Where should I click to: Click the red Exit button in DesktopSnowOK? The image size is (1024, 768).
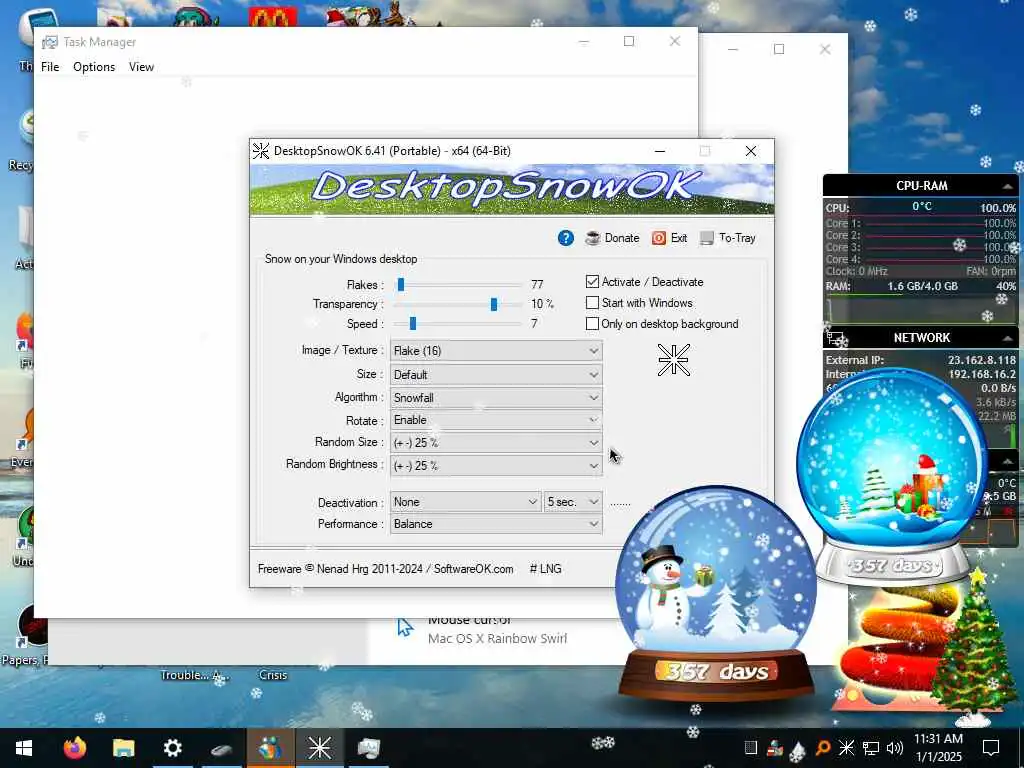tap(669, 238)
